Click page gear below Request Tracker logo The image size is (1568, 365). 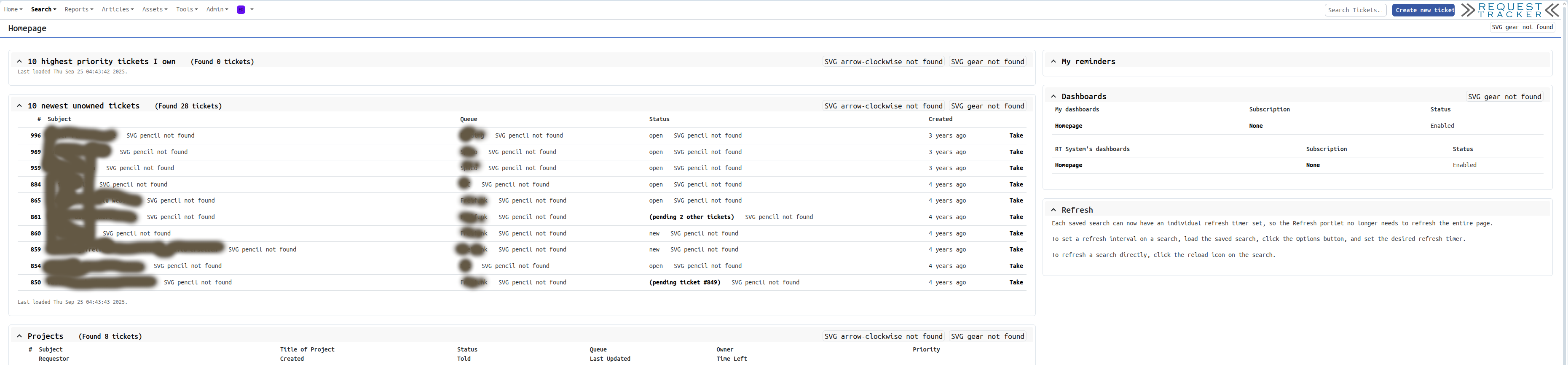point(1522,27)
